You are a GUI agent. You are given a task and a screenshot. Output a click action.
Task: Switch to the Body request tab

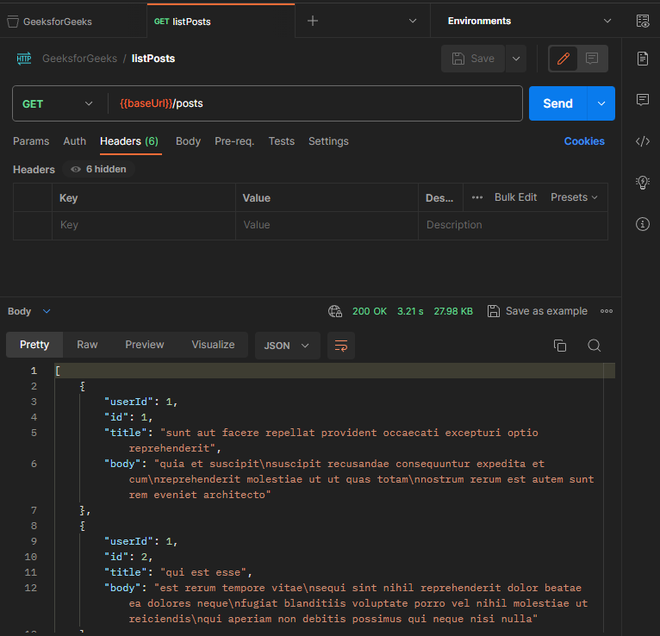tap(188, 141)
